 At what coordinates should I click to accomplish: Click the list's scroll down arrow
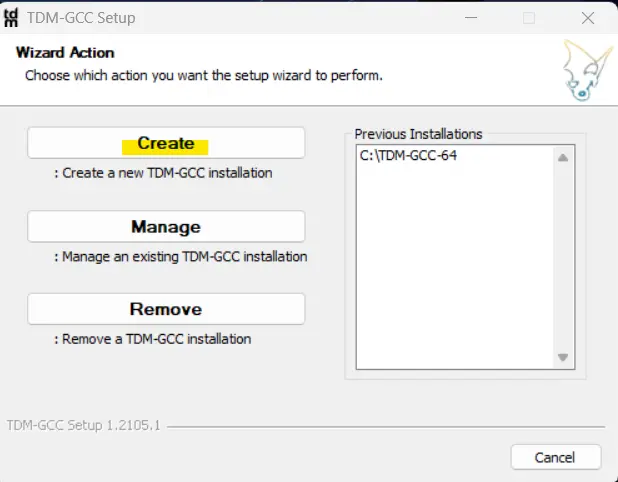coord(563,357)
